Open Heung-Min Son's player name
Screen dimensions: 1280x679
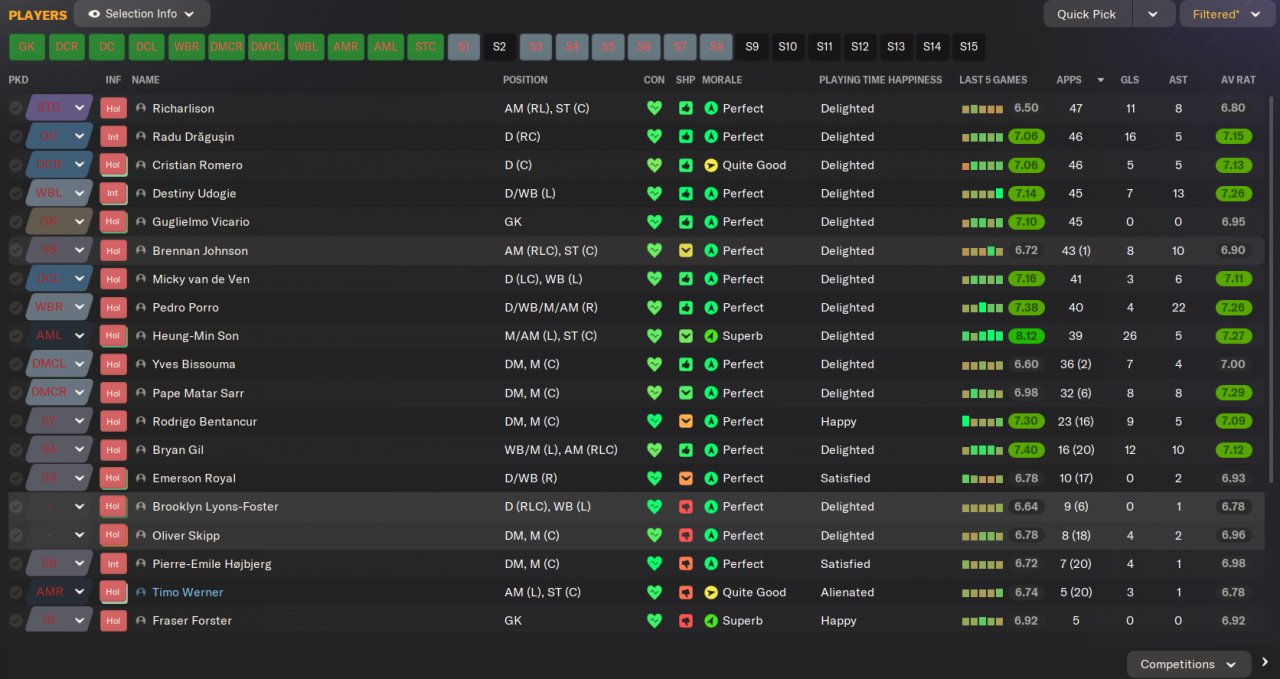195,336
